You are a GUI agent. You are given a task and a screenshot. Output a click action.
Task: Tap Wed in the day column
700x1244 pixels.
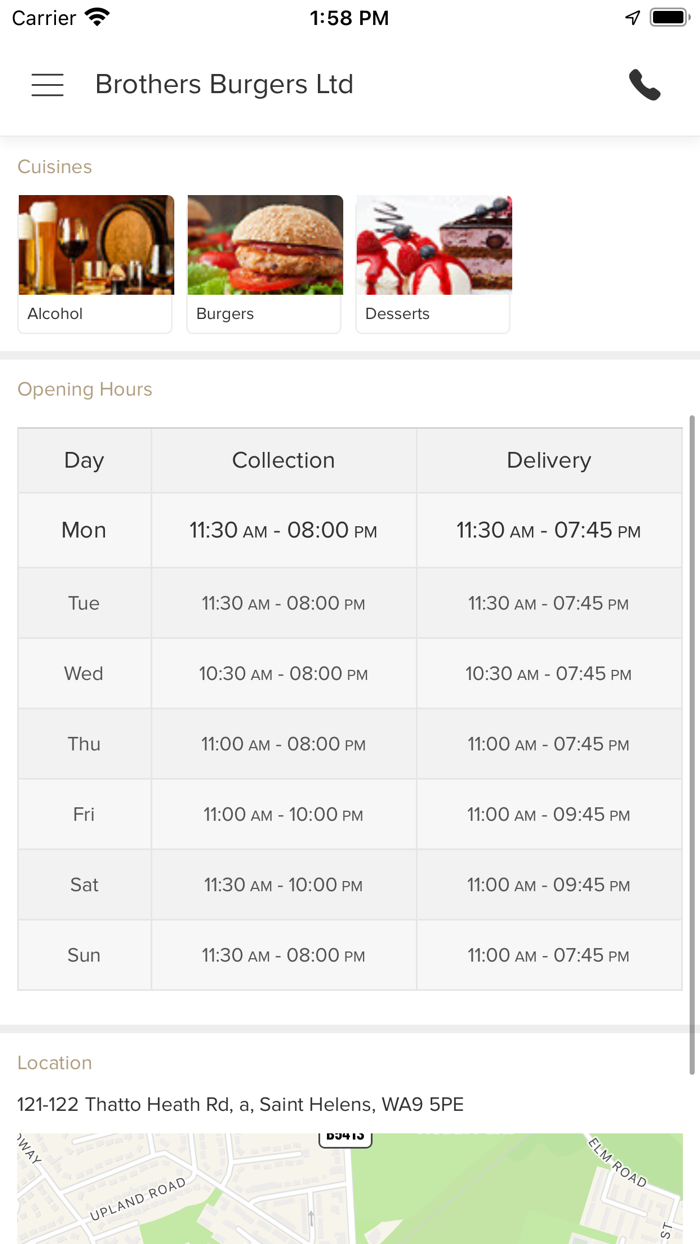[84, 674]
